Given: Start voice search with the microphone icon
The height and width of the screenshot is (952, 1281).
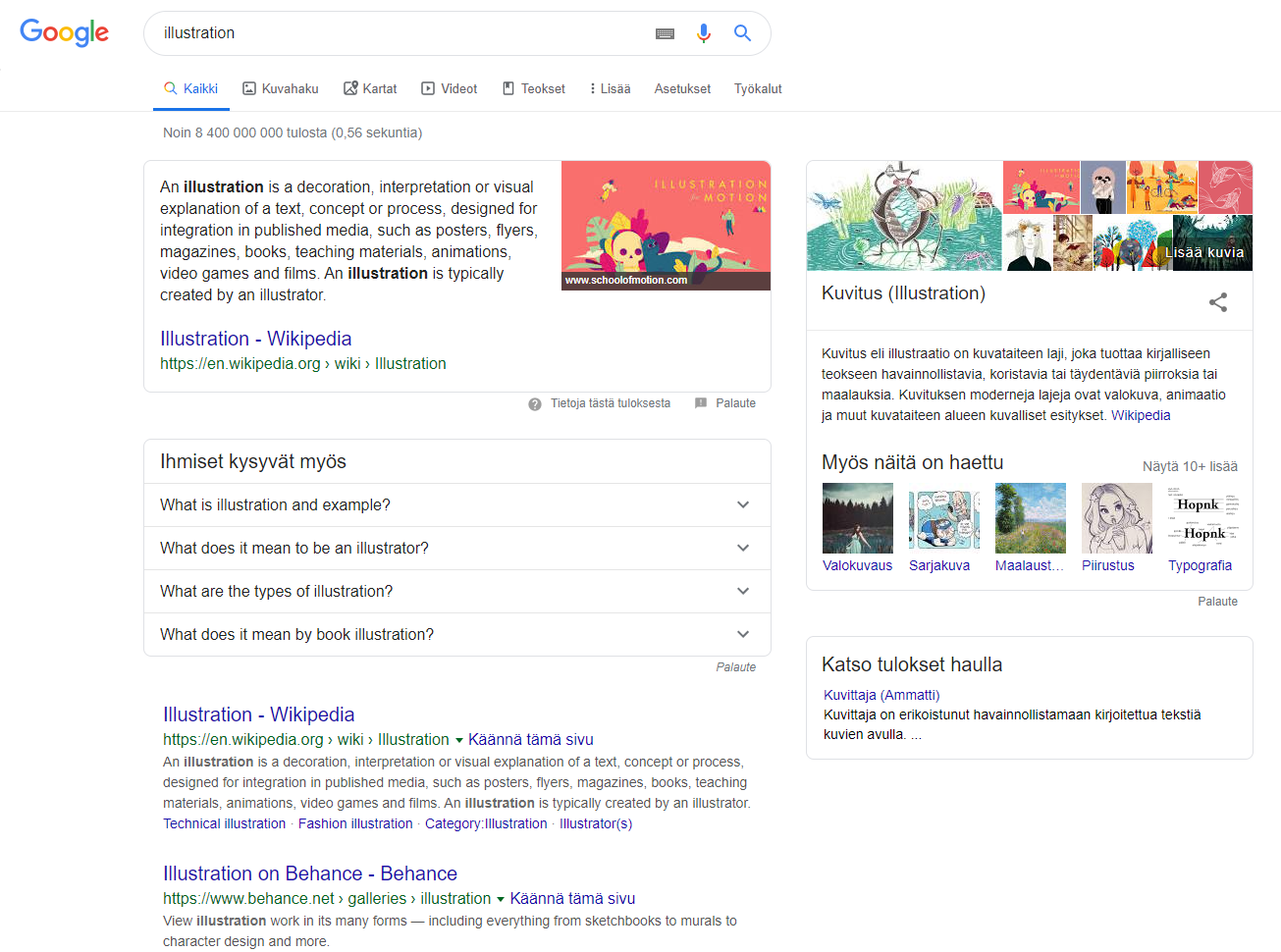Looking at the screenshot, I should [x=704, y=33].
